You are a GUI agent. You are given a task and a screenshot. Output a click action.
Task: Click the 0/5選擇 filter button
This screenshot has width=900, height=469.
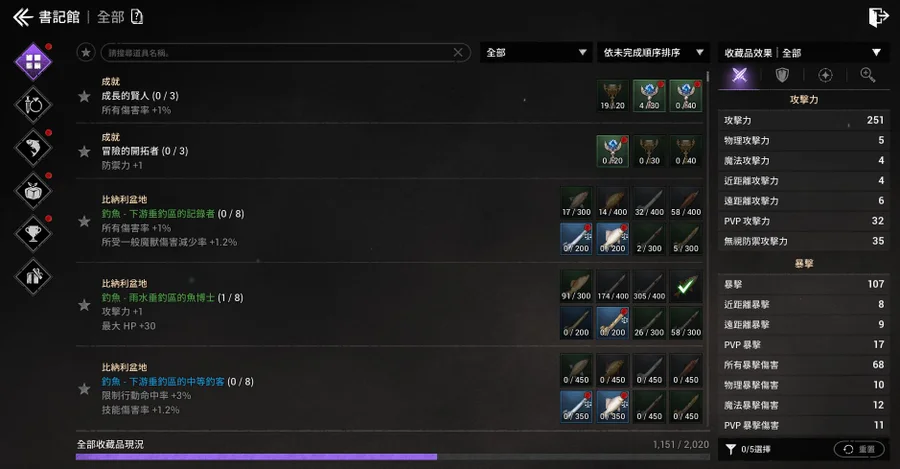tap(748, 449)
